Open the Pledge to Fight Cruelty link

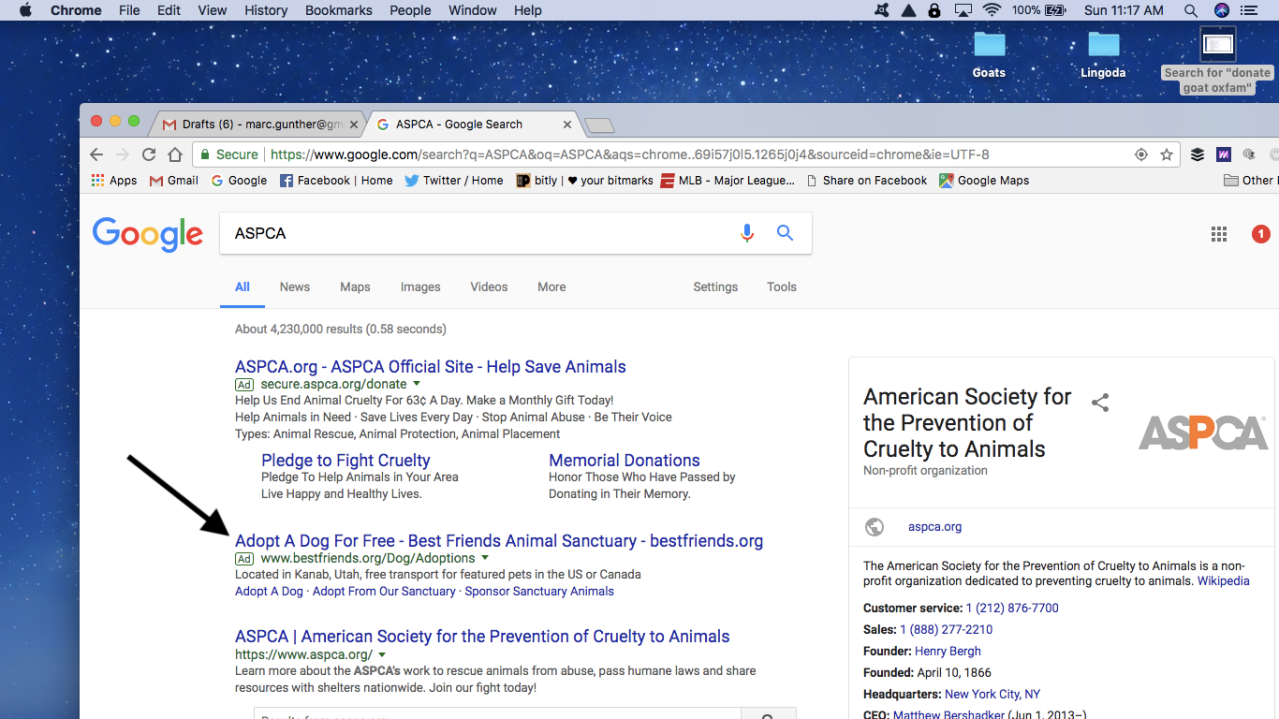click(345, 460)
